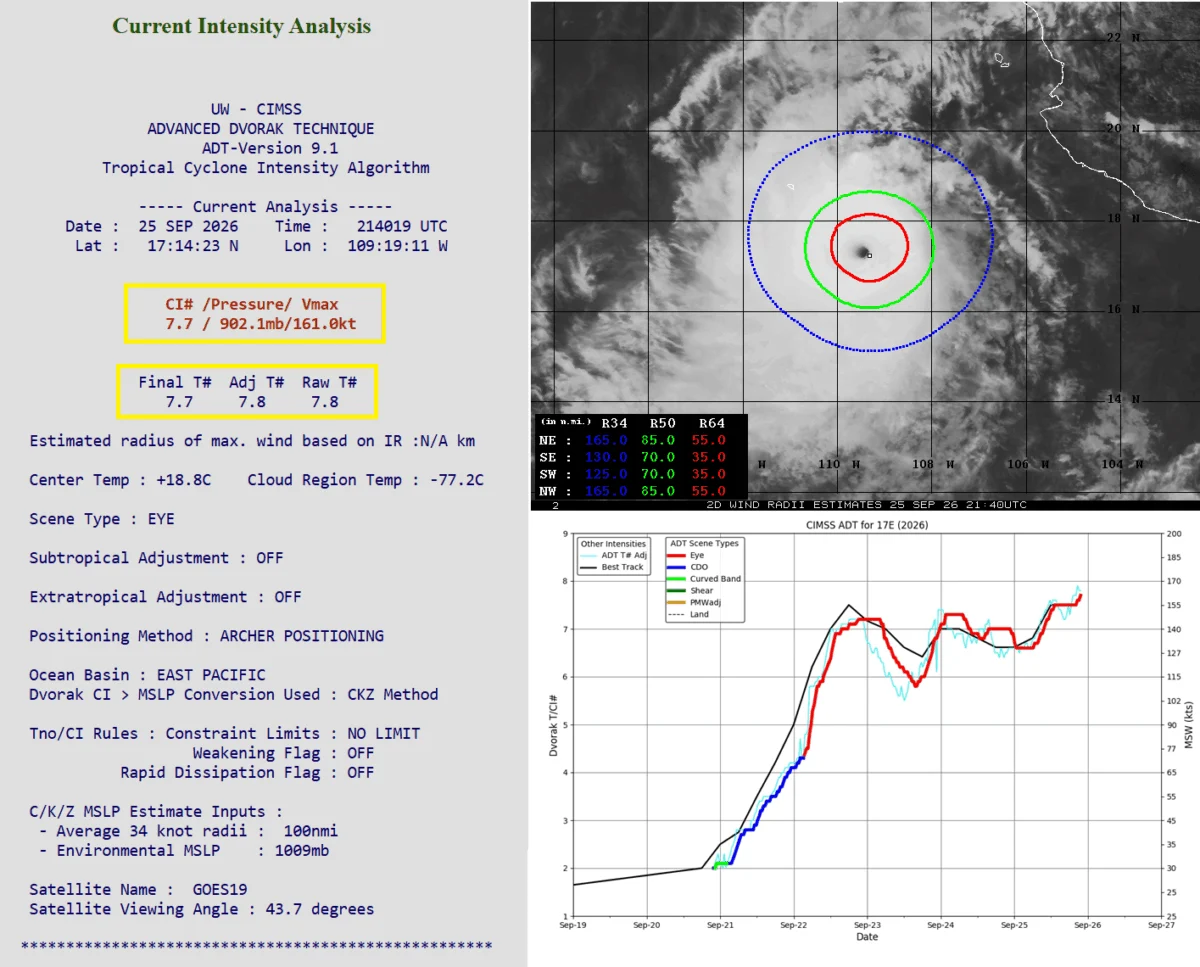Click "2D WIND RADII ESTIMATES" caption on map
The width and height of the screenshot is (1200, 967).
tap(796, 505)
